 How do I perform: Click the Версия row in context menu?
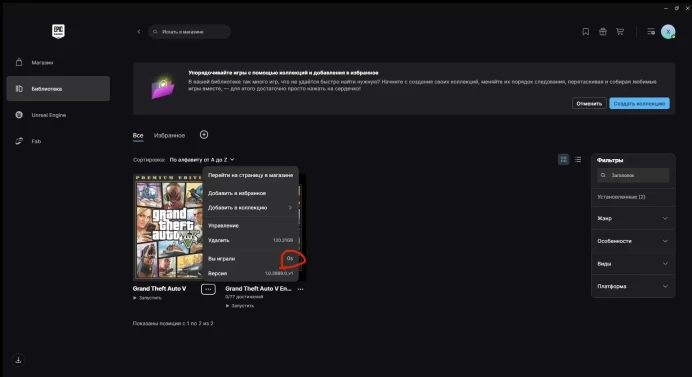pos(251,273)
